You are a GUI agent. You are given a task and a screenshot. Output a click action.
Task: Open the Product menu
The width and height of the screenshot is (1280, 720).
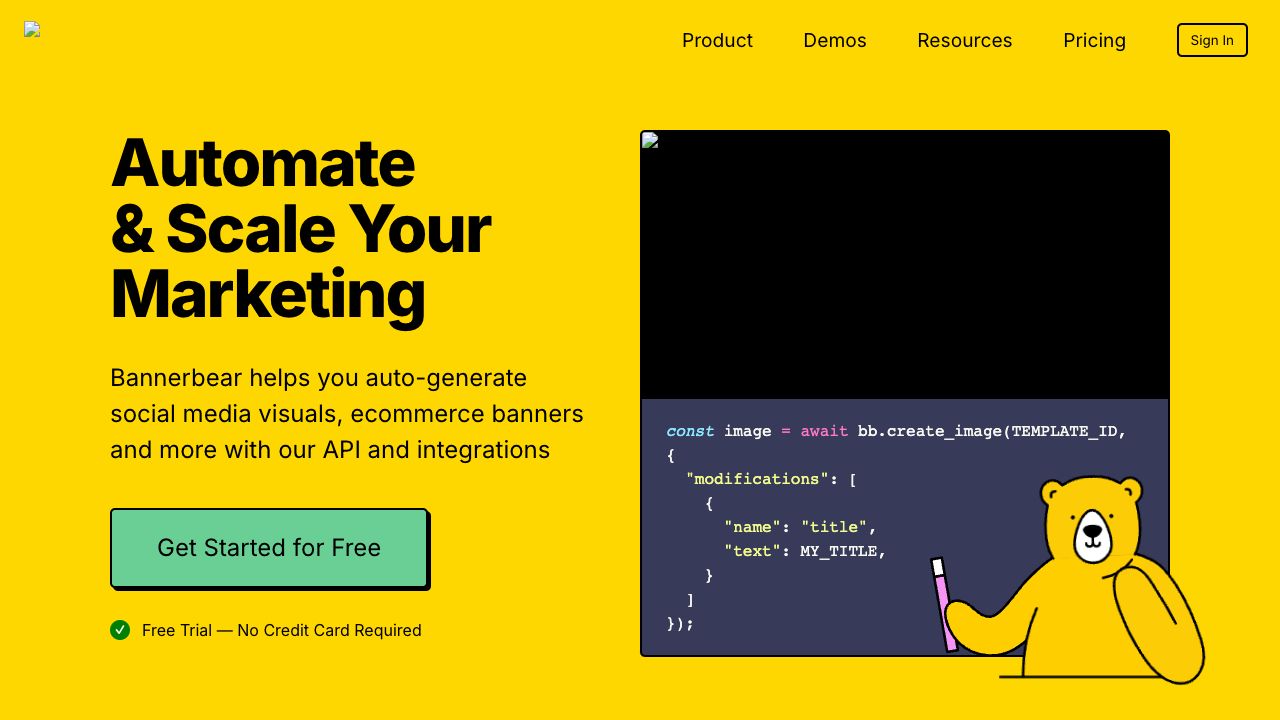pos(717,40)
